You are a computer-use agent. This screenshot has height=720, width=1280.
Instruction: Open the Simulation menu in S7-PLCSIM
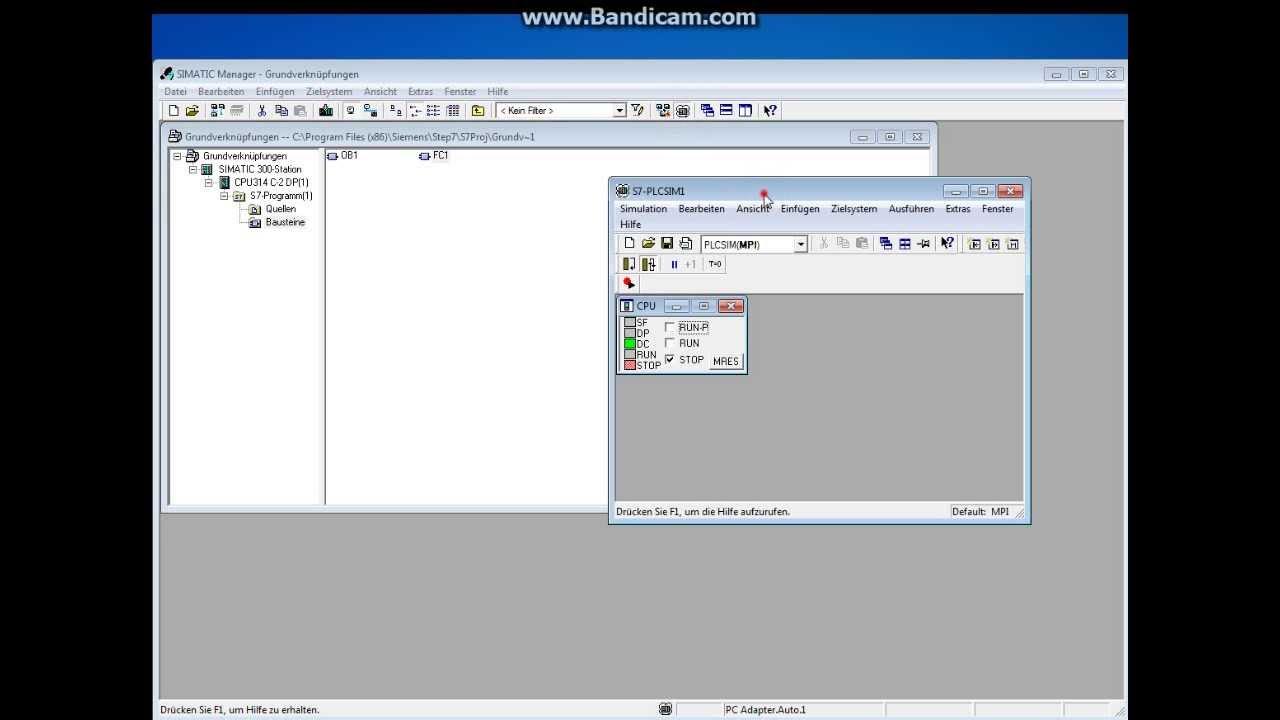click(643, 209)
